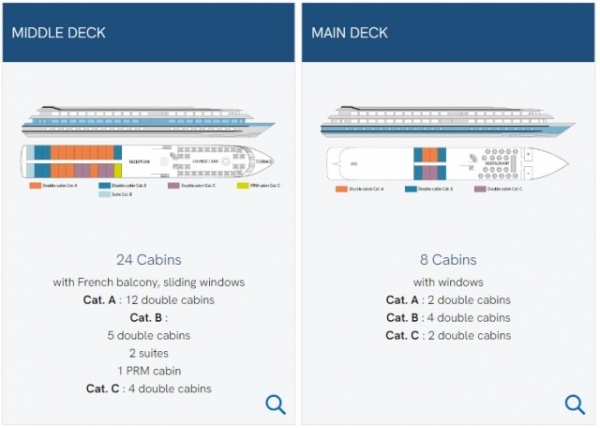Click the light blue Suite legend swatch
This screenshot has height=428, width=600.
104,194
